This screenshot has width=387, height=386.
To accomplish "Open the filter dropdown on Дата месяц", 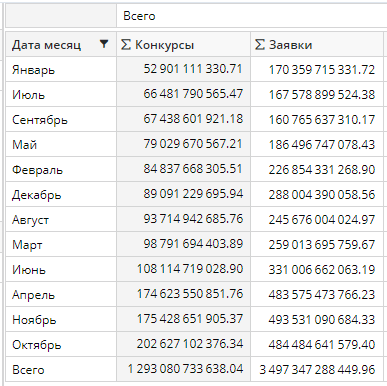I will click(x=104, y=44).
